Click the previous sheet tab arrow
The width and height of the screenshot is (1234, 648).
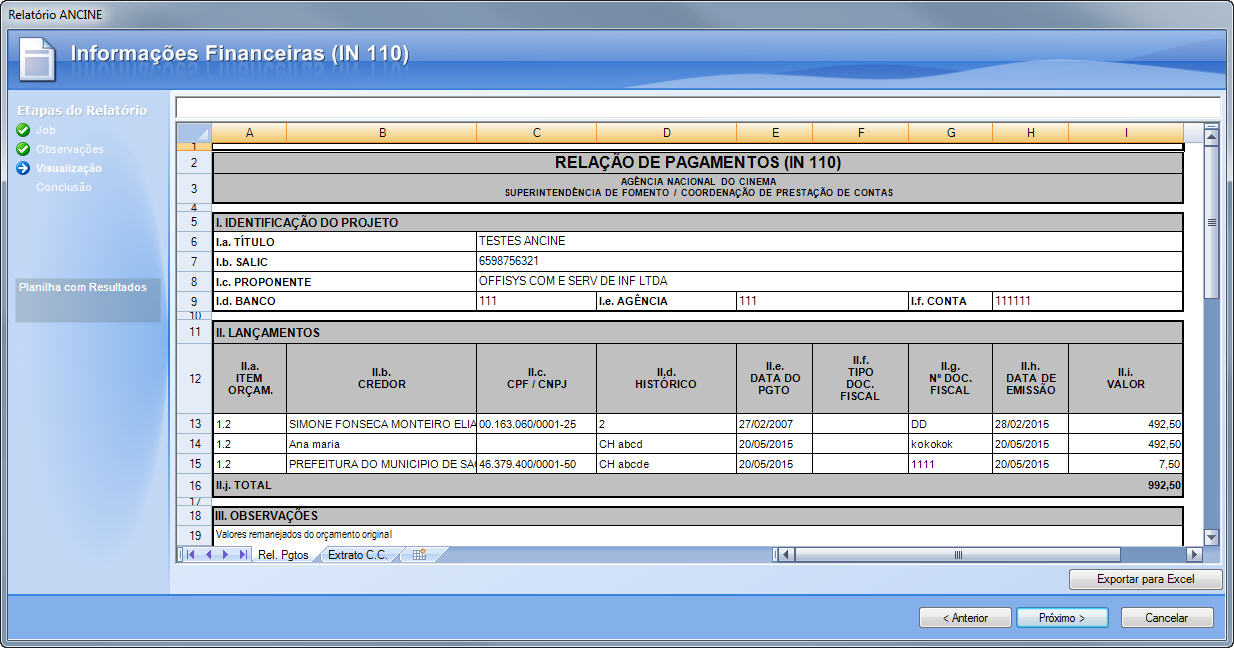tap(208, 555)
